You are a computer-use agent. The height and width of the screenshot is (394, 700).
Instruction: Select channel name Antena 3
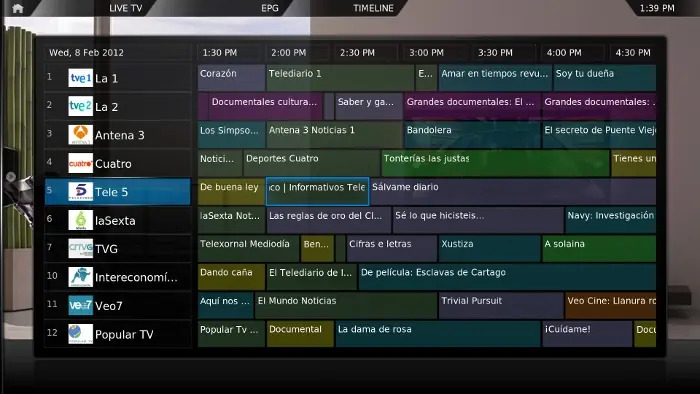tap(120, 135)
